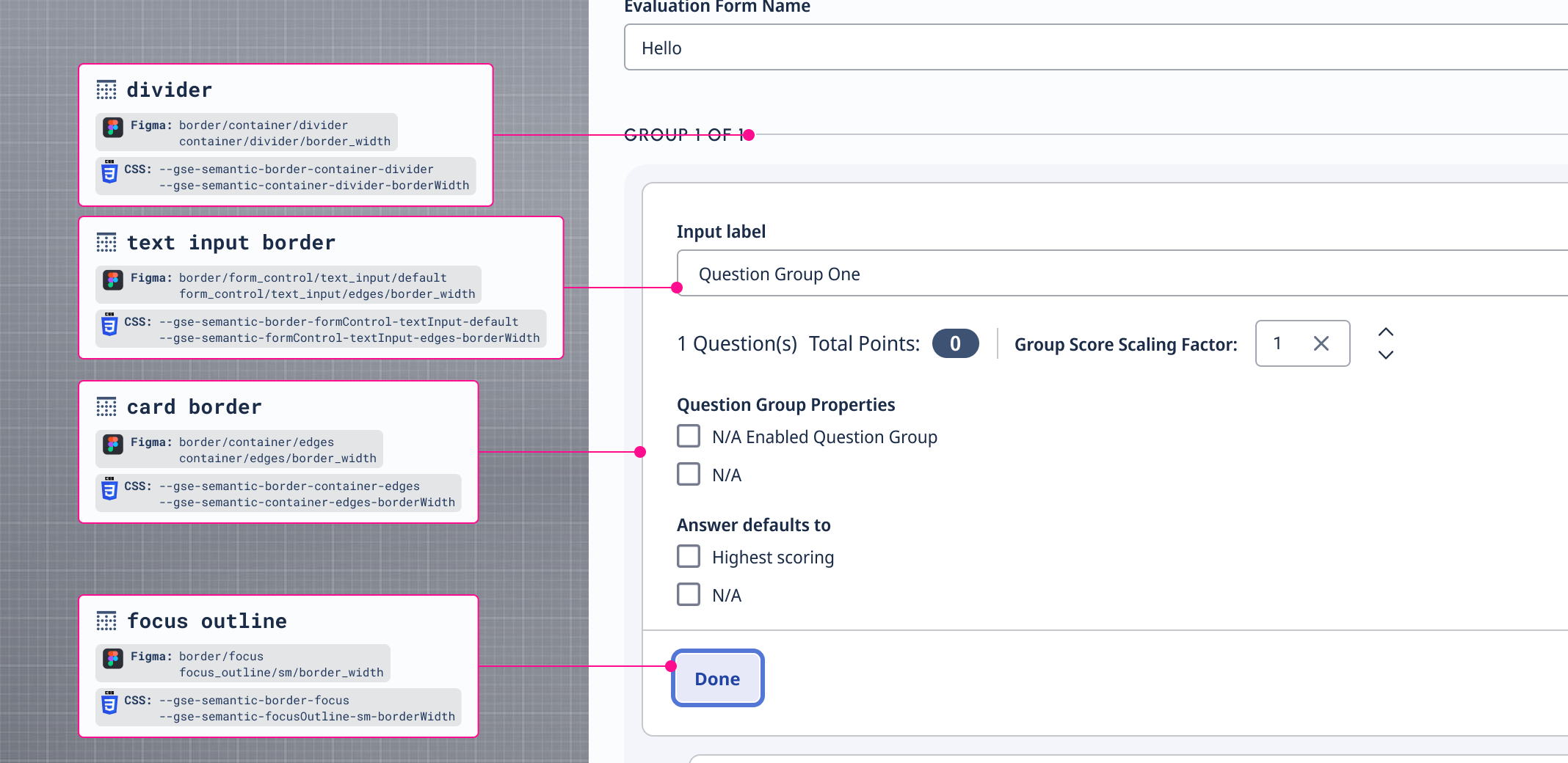Screen dimensions: 1568x763
Task: Click the GROUP 1 OF 1 heading
Action: click(684, 135)
